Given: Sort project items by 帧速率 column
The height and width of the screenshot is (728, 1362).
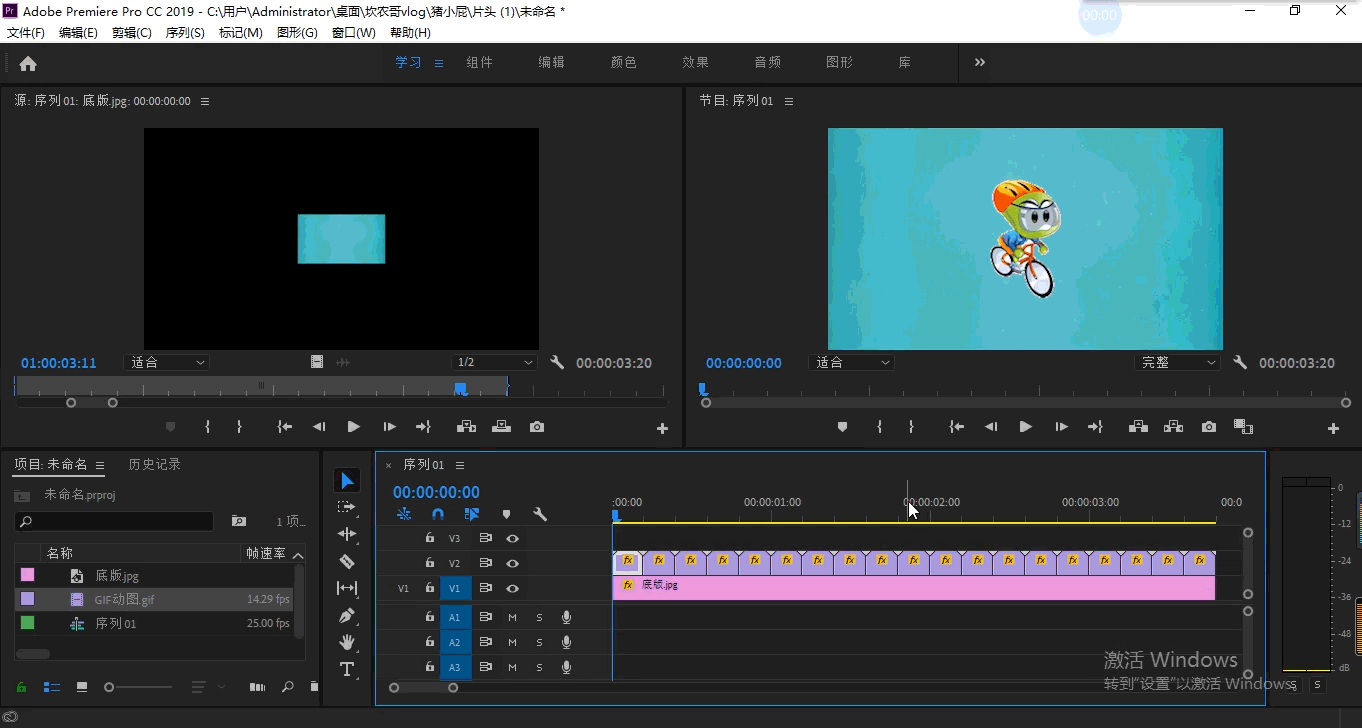Looking at the screenshot, I should (266, 553).
